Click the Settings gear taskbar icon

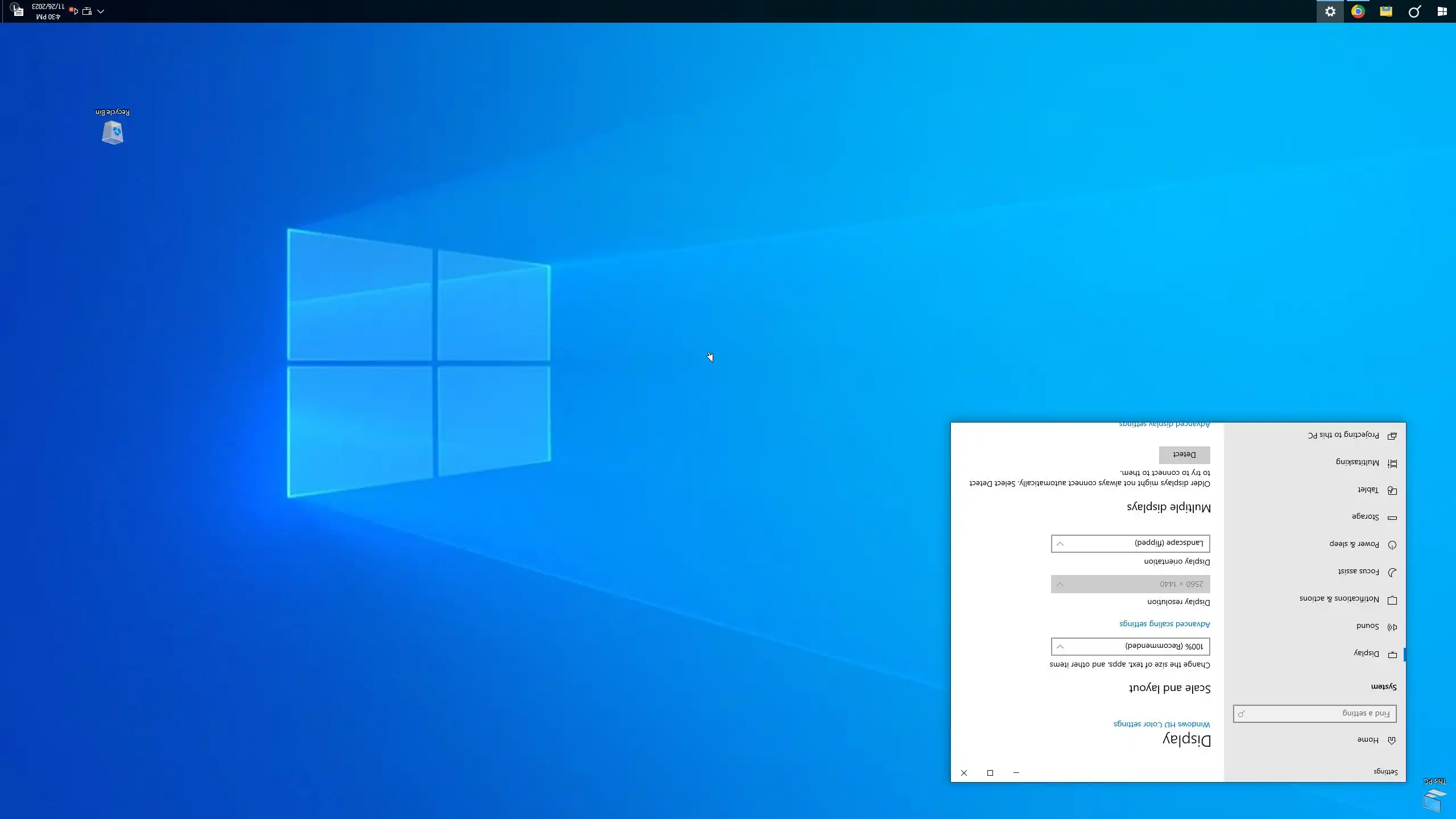pos(1330,11)
